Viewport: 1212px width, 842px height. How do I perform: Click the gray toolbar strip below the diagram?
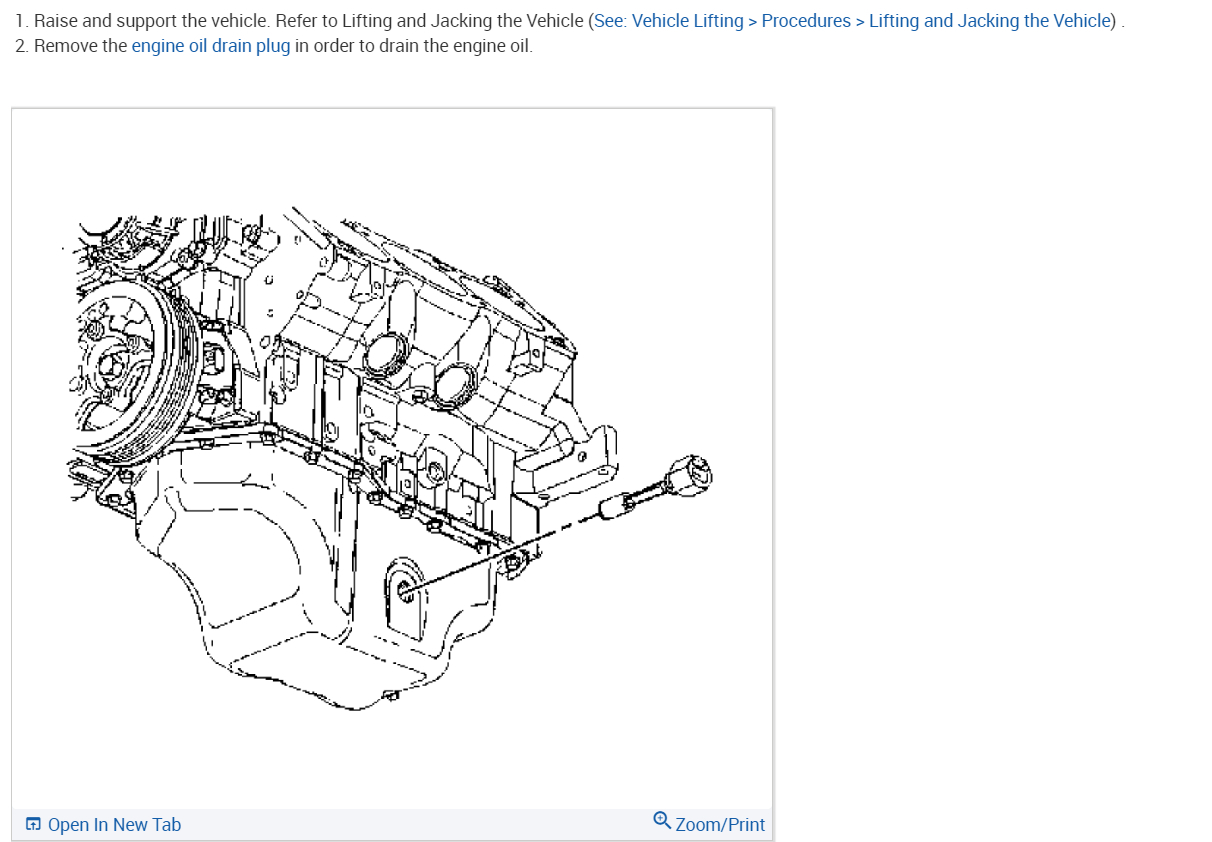click(x=392, y=824)
